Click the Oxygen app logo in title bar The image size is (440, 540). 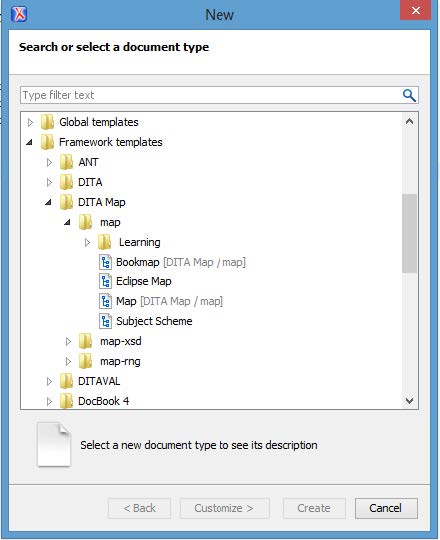(19, 14)
